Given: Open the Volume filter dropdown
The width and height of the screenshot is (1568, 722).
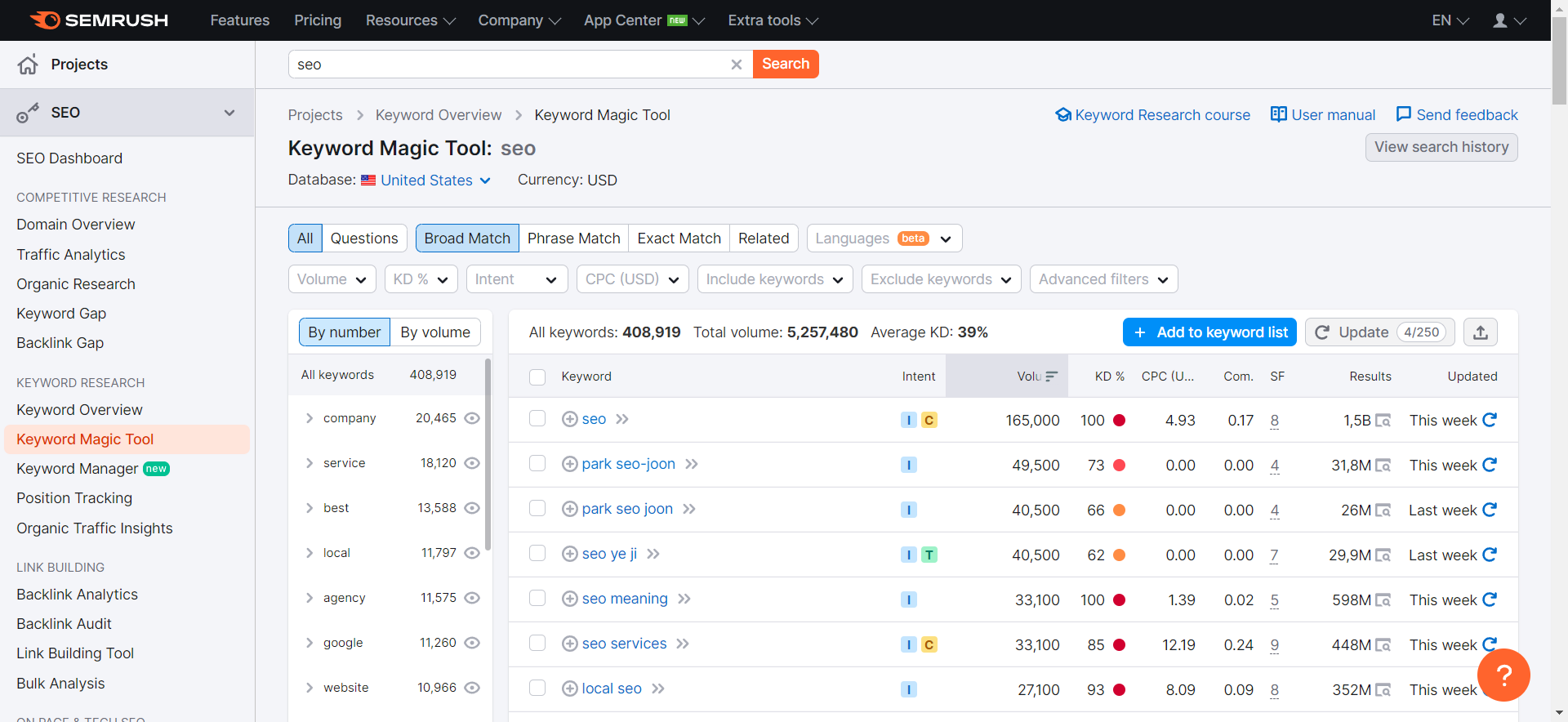Looking at the screenshot, I should (332, 279).
